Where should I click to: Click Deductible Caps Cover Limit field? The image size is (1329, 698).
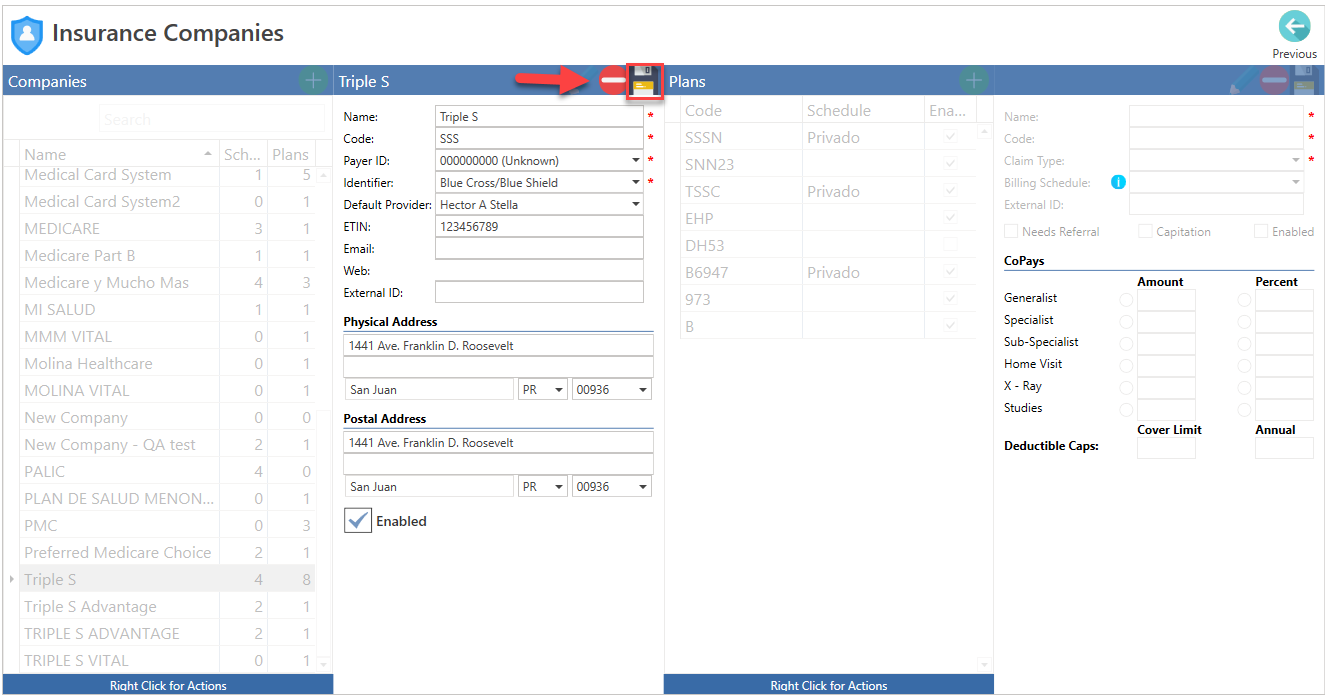pyautogui.click(x=1166, y=448)
